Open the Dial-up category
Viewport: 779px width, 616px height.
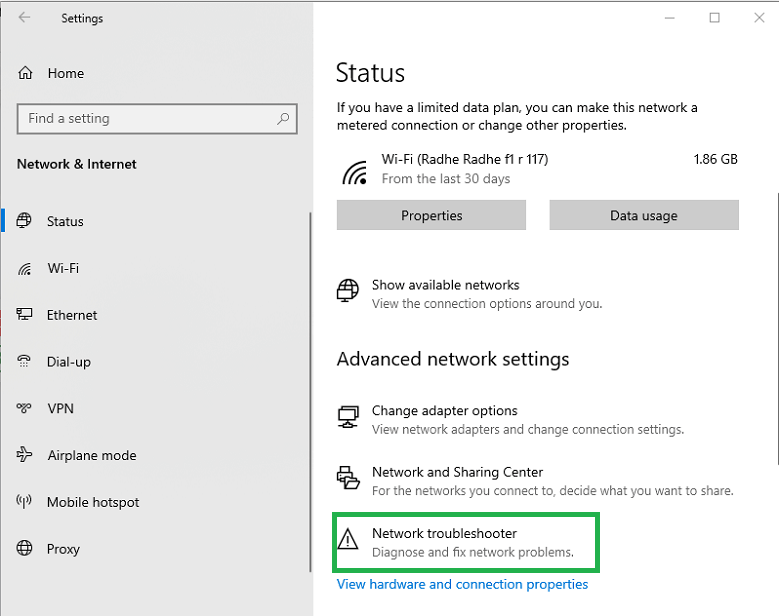coord(69,362)
